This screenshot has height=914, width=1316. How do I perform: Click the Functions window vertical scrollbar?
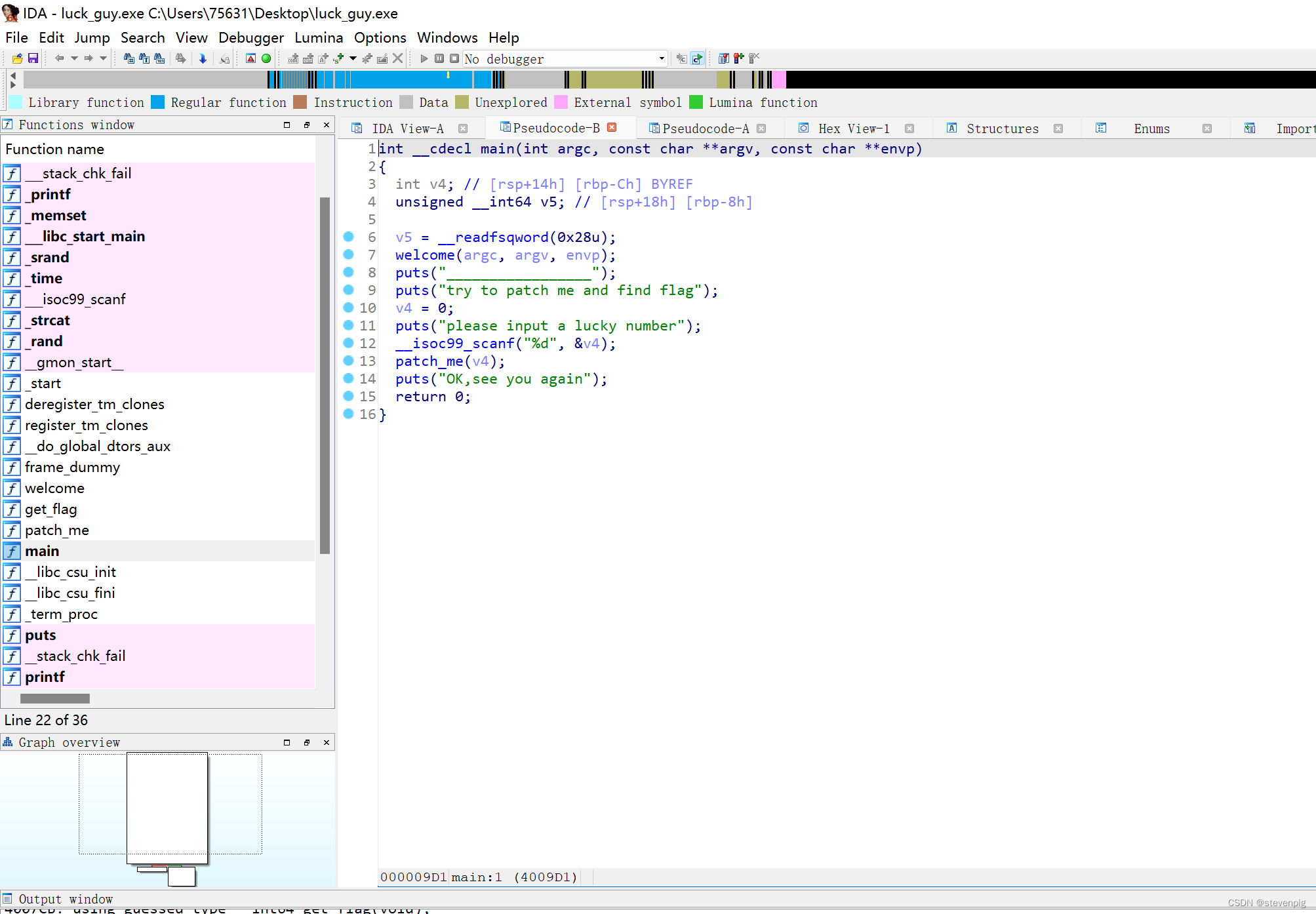pos(325,375)
